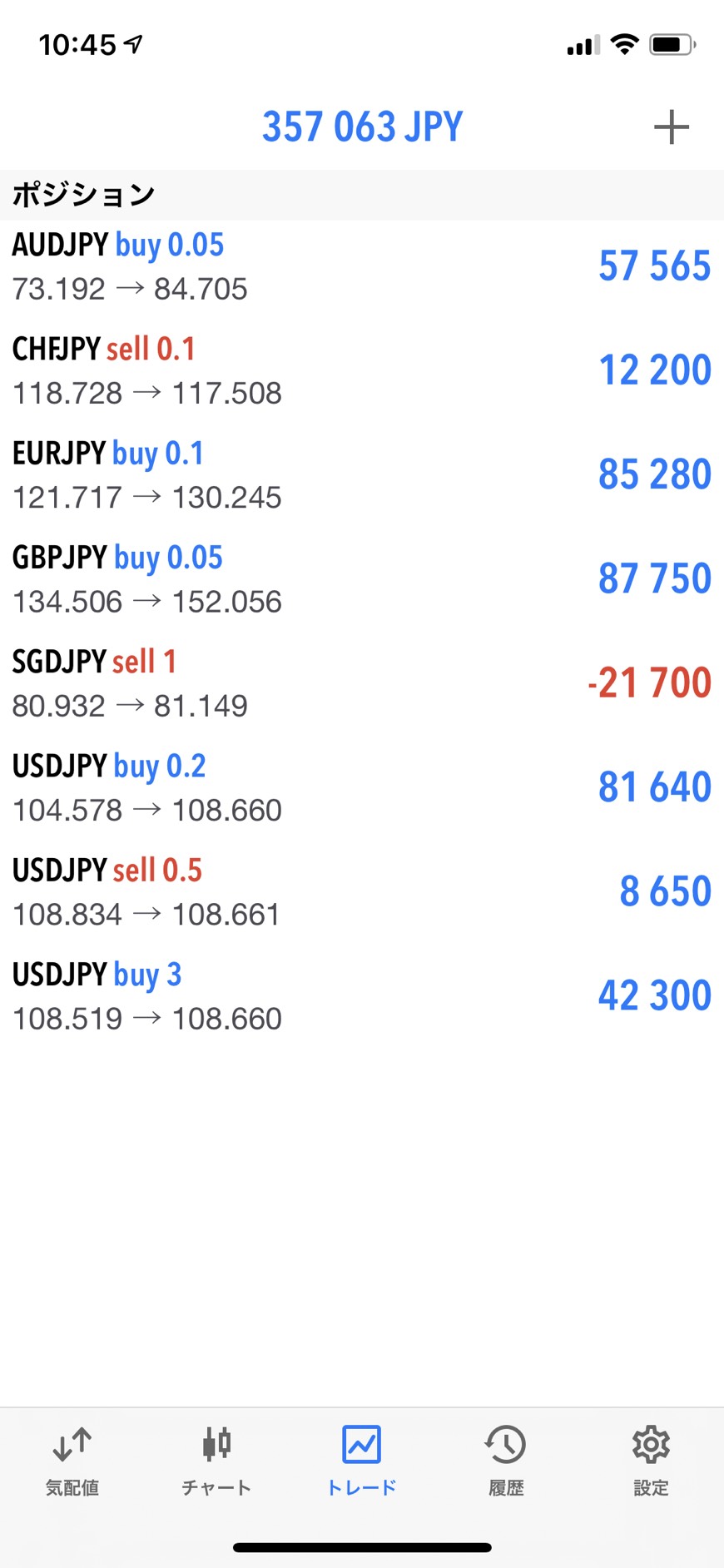Tap the plus icon for new order
Screen dimensions: 724x1568
point(671,127)
